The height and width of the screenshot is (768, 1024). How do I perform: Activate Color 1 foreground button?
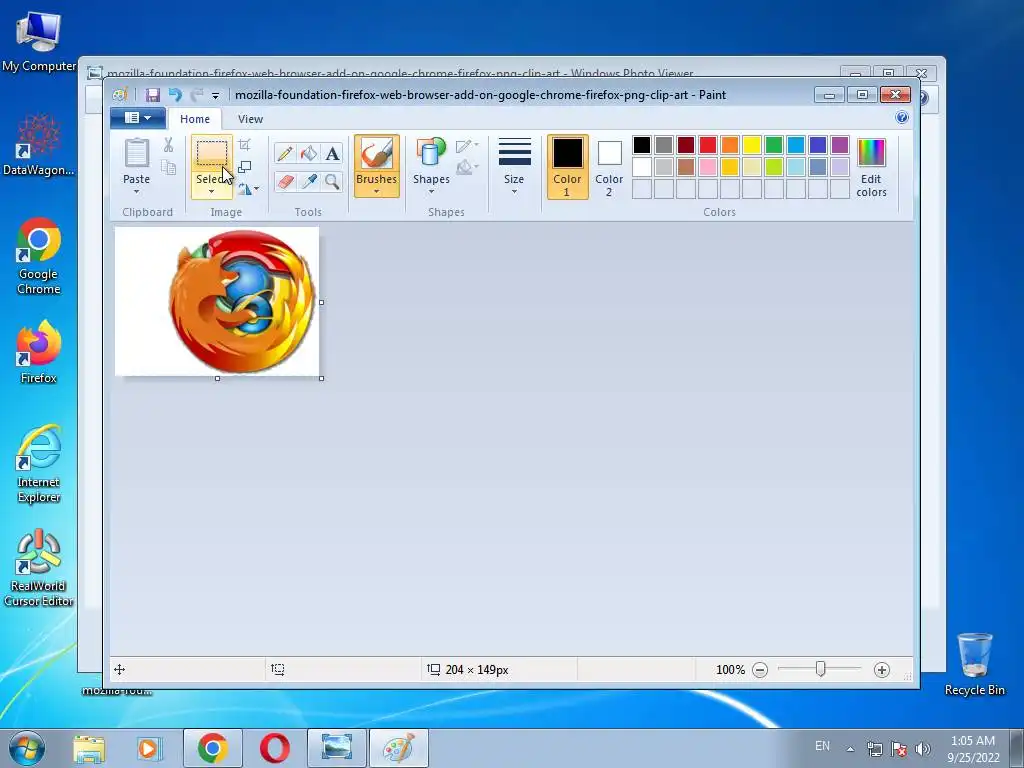(567, 167)
